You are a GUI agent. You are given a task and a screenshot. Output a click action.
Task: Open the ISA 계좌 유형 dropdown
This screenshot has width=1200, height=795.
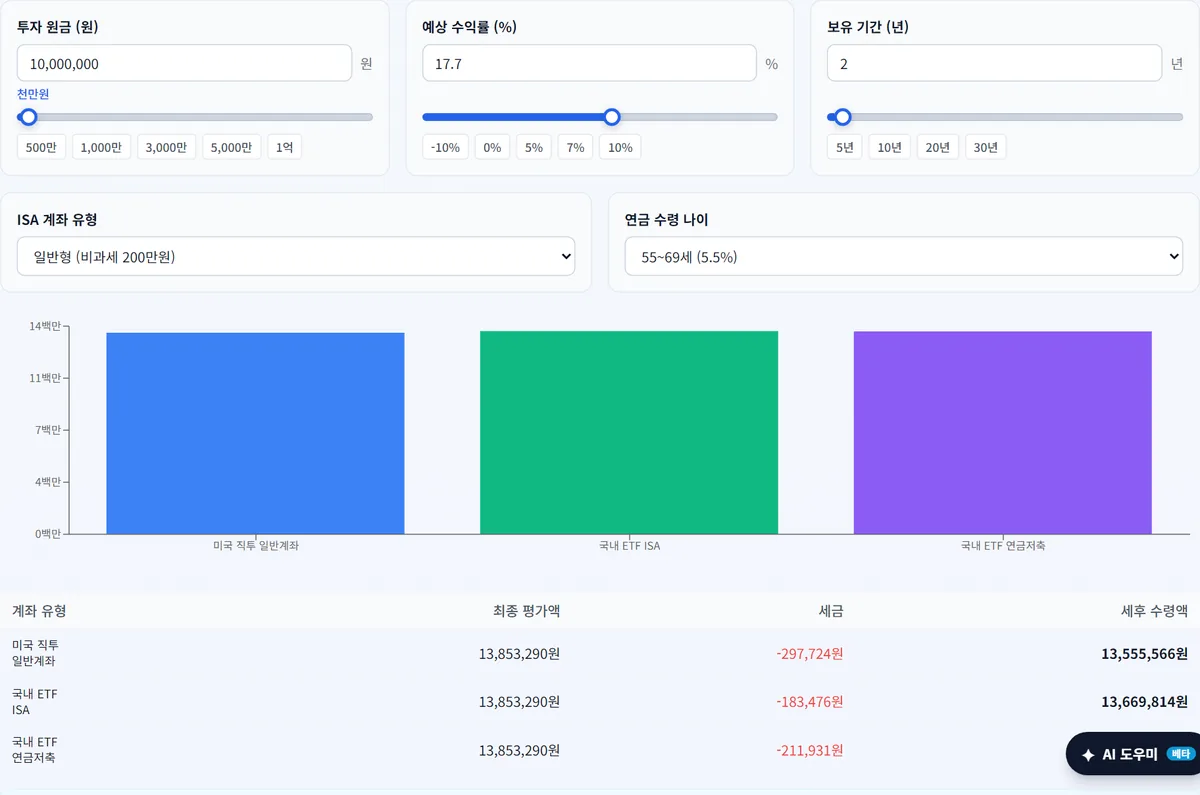tap(296, 256)
